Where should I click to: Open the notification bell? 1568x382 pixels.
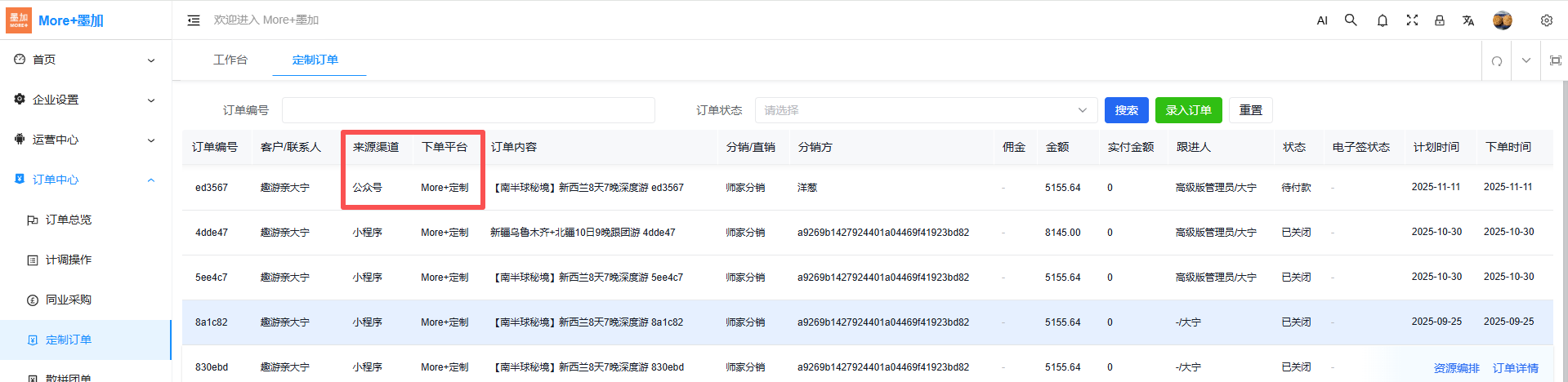click(1383, 20)
